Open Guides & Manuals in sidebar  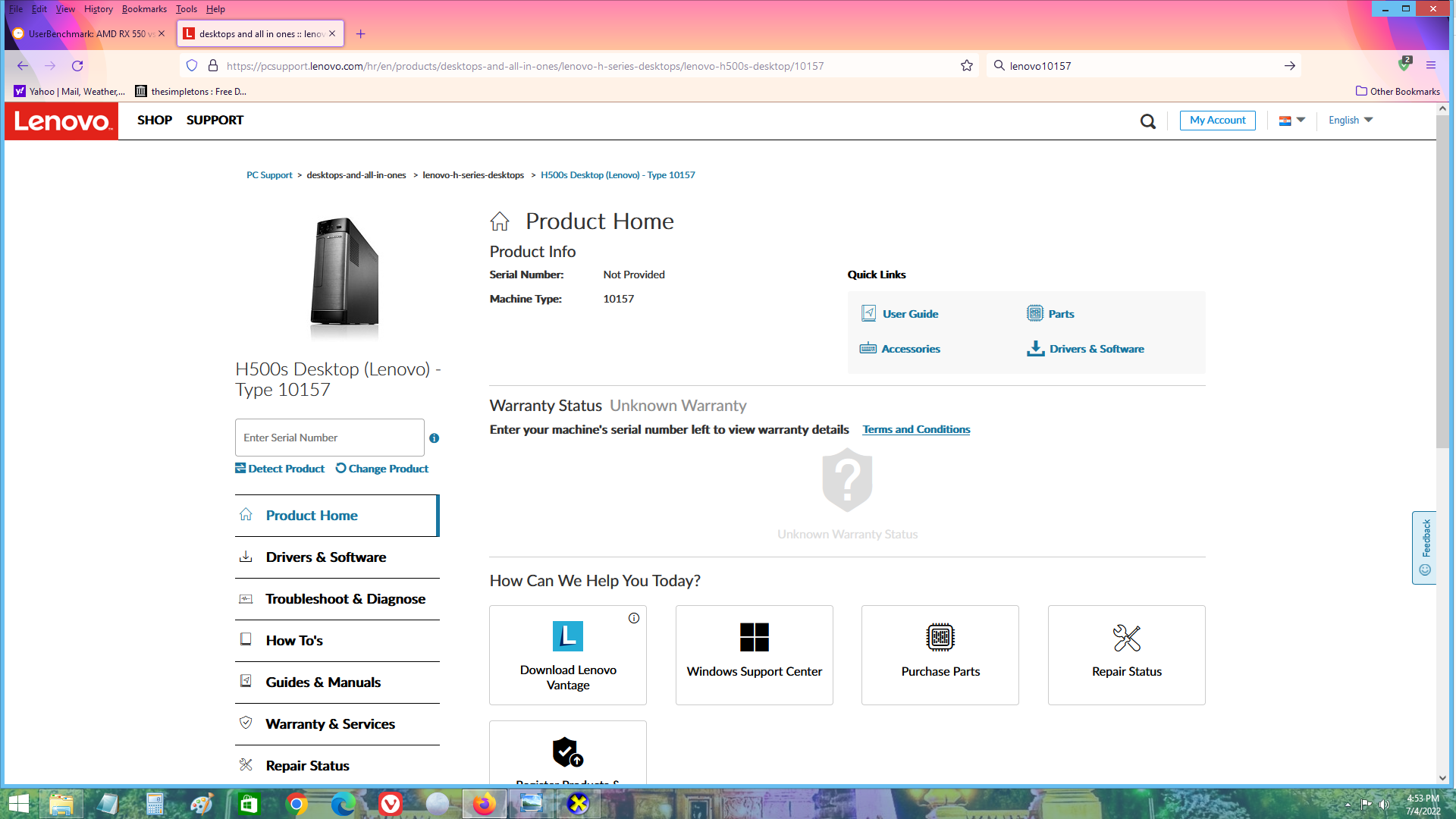(x=337, y=683)
